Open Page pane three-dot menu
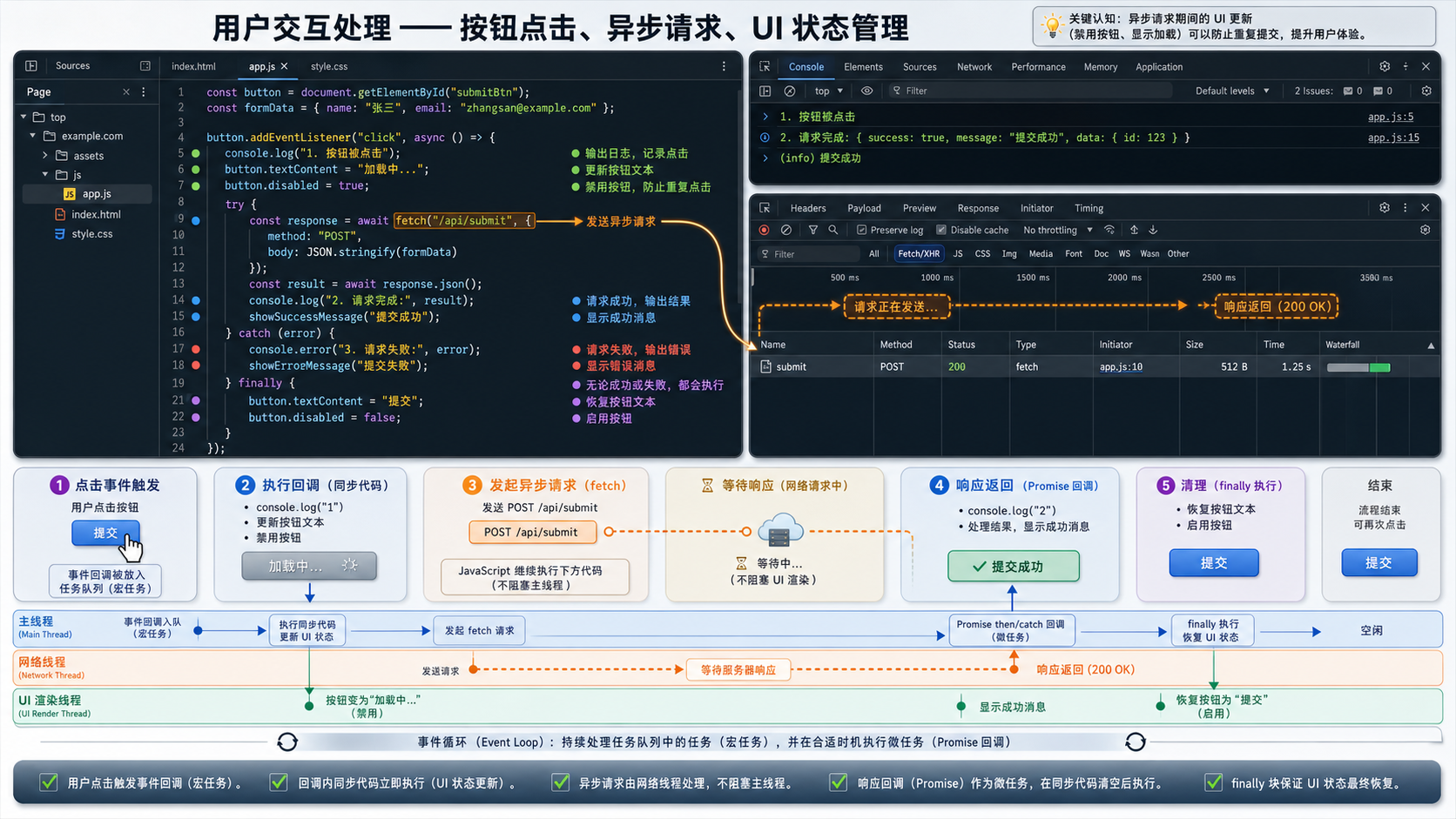 144,91
